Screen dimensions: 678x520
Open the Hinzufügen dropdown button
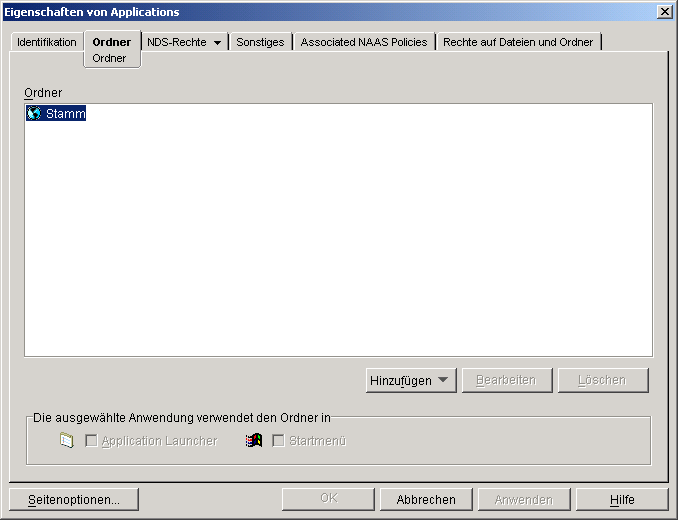tap(411, 380)
